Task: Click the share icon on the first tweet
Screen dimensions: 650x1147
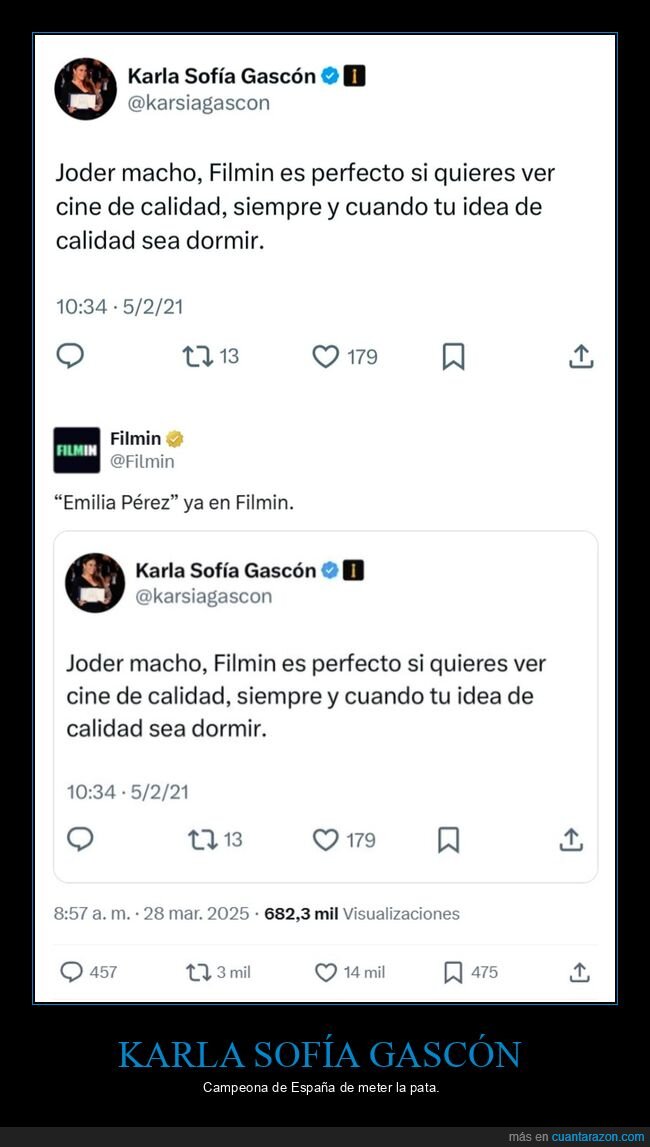Action: [581, 356]
